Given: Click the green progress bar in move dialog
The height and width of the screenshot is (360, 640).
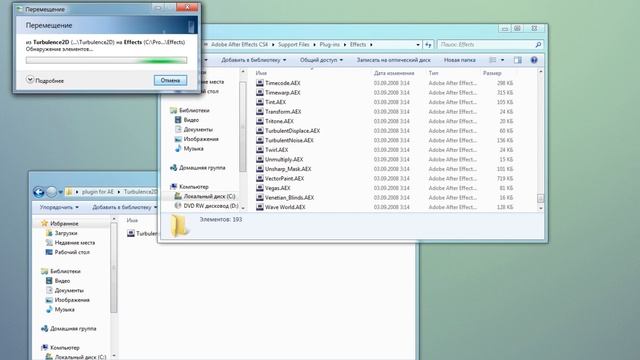Looking at the screenshot, I should pos(106,60).
